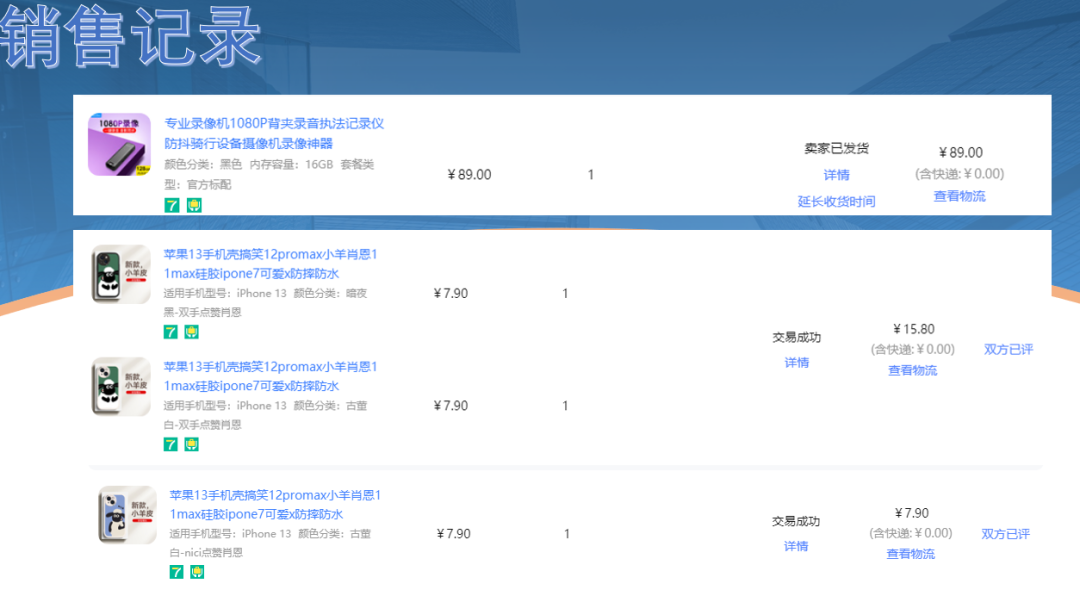Screen dimensions: 1080x596
Task: Select the 卖家已发货 status text
Action: (x=836, y=148)
